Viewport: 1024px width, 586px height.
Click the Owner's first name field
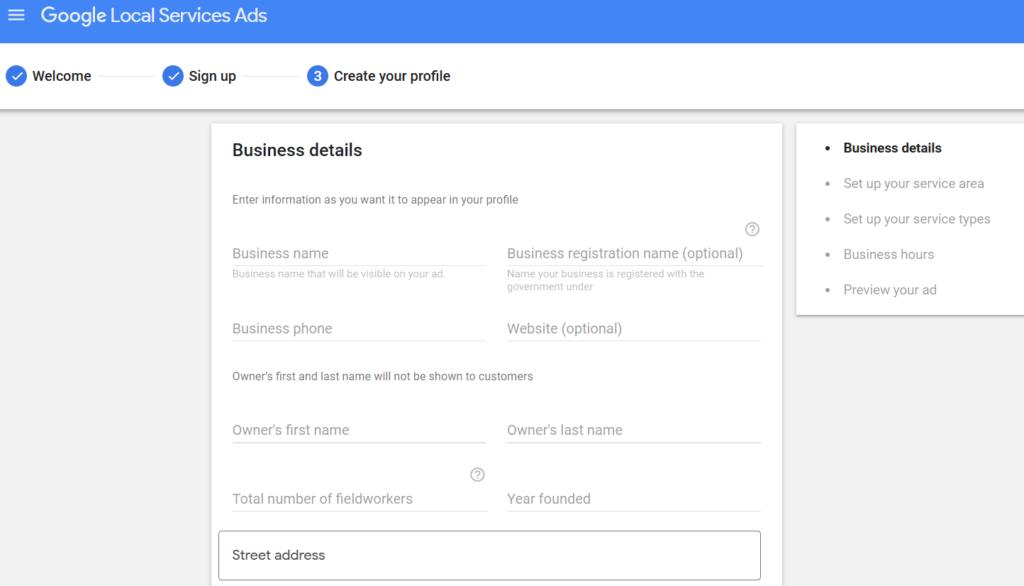click(359, 430)
